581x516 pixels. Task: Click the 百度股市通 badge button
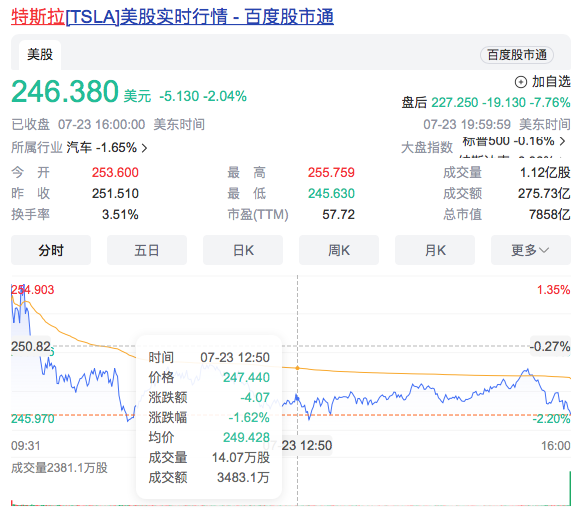coord(517,55)
